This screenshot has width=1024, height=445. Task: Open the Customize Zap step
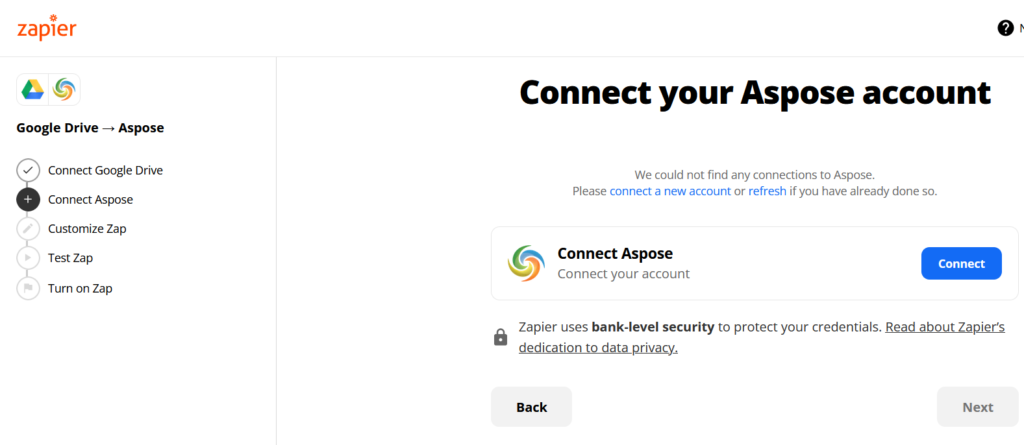tap(87, 229)
